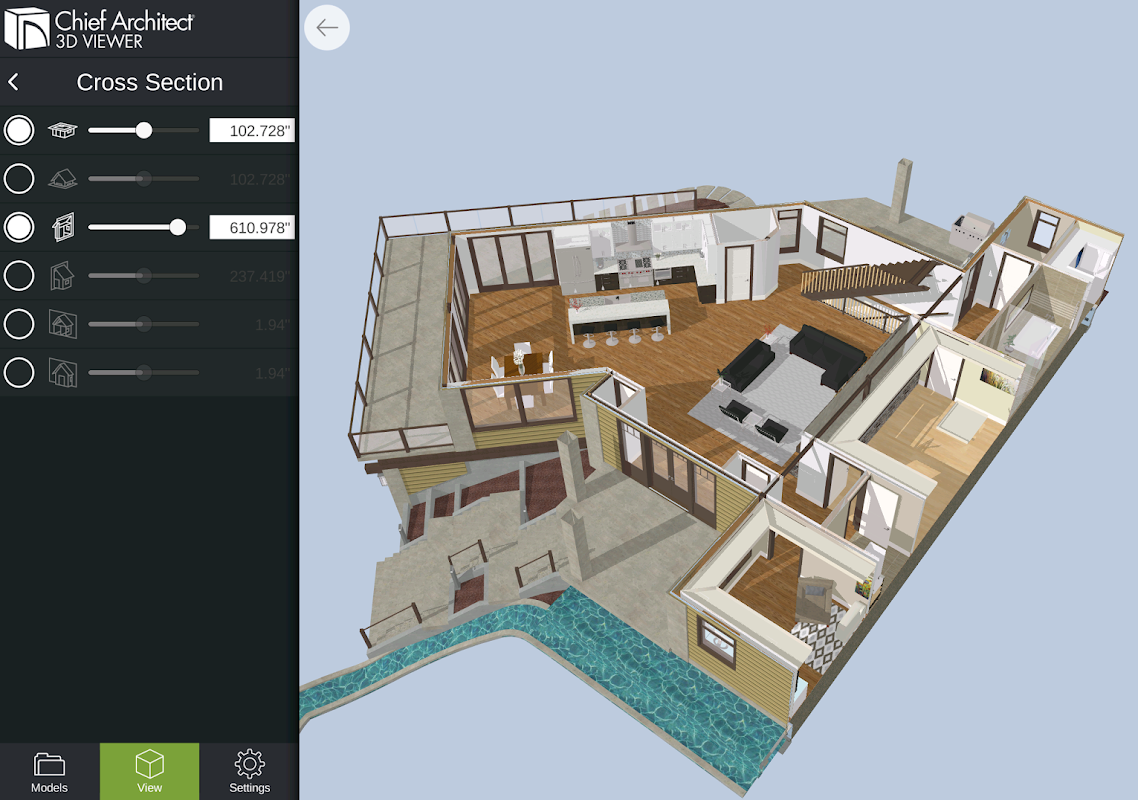Click the 237.419" row cut plane icon
1138x800 pixels.
point(62,276)
